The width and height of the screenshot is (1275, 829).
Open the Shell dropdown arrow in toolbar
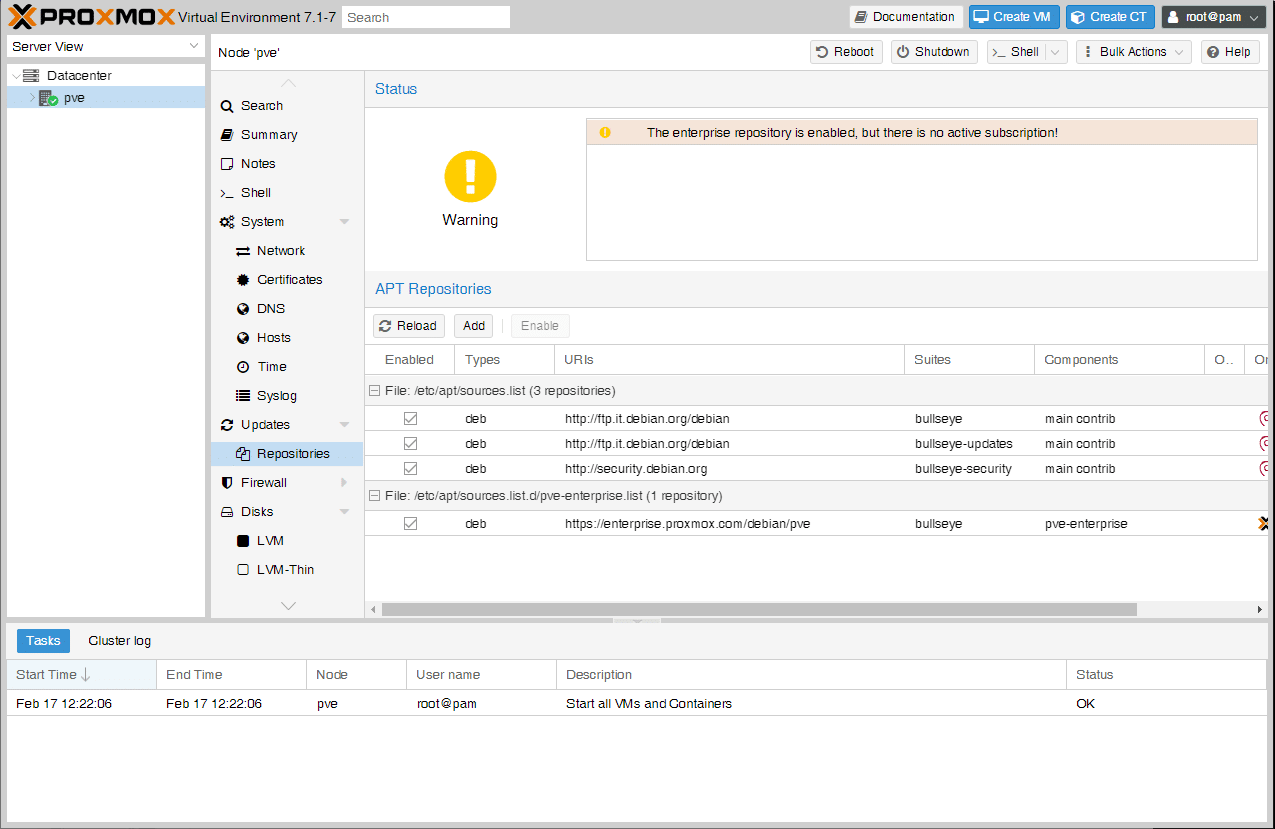(1056, 52)
